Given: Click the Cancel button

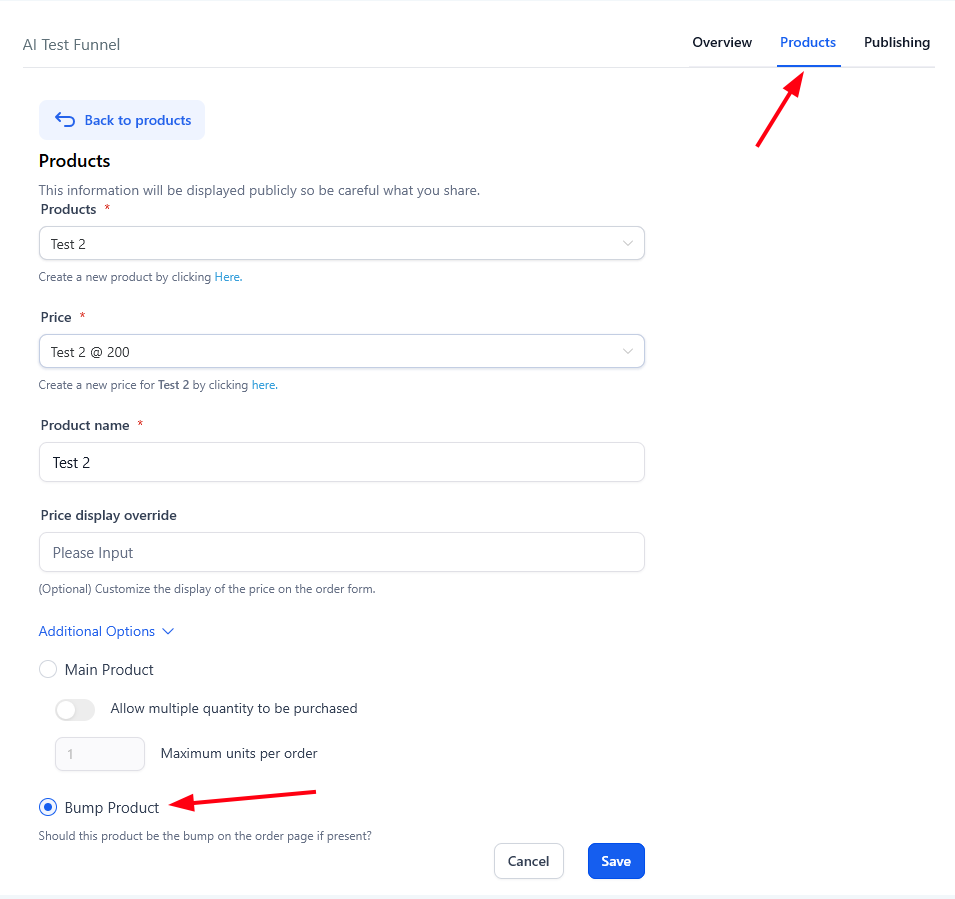Looking at the screenshot, I should [x=528, y=861].
